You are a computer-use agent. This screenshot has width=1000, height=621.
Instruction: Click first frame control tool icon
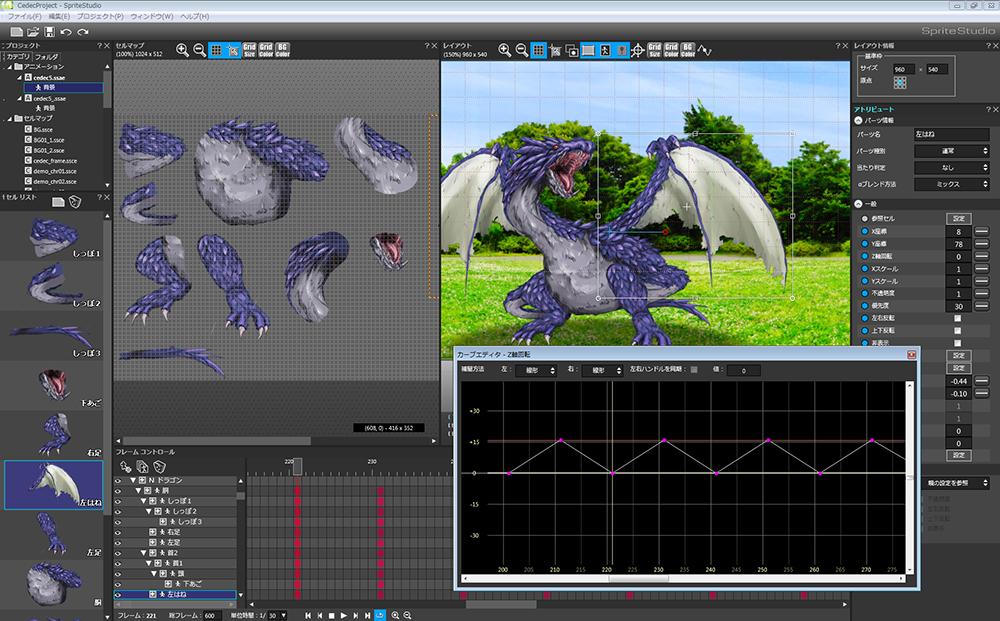coord(126,467)
